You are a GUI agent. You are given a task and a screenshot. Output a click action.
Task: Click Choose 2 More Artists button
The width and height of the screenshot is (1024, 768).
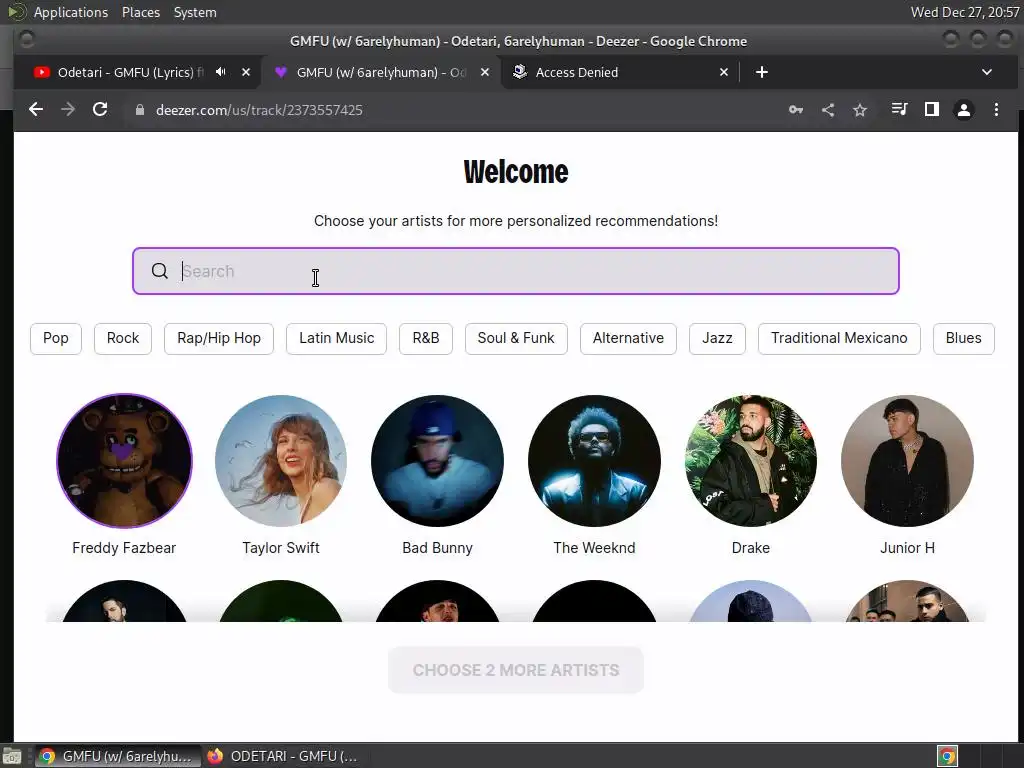516,670
